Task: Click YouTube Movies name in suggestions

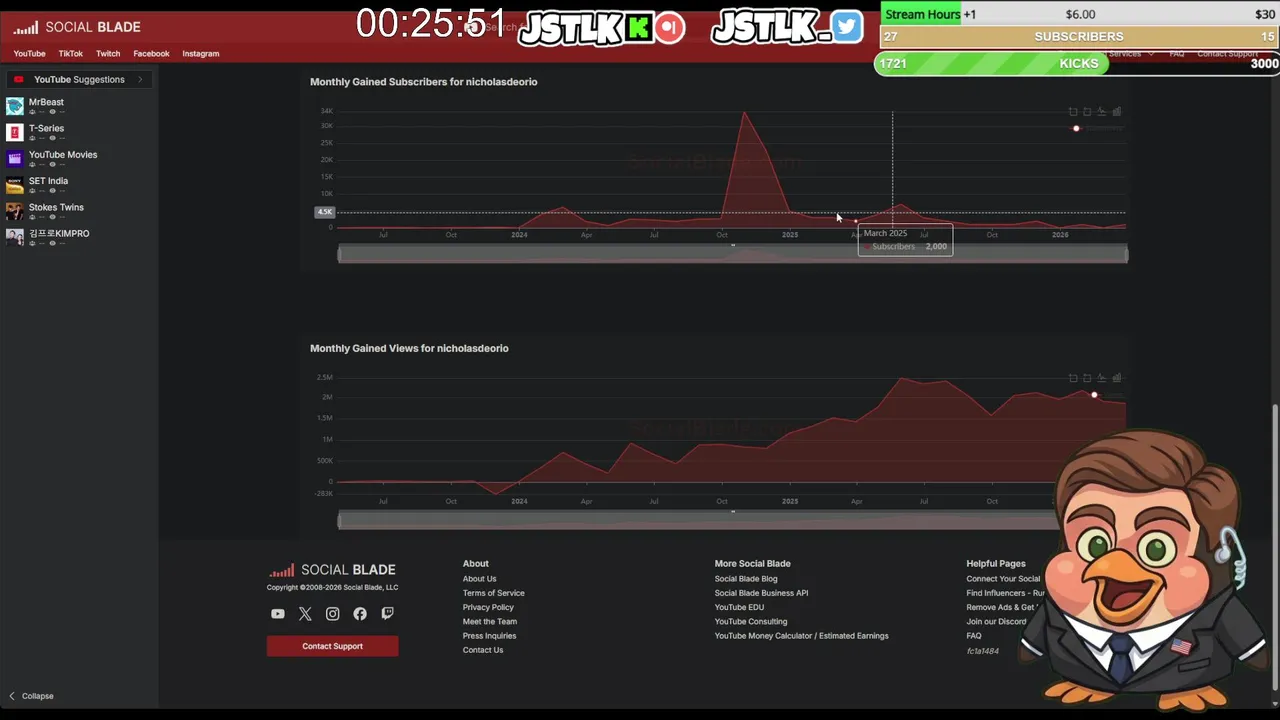Action: (x=63, y=155)
